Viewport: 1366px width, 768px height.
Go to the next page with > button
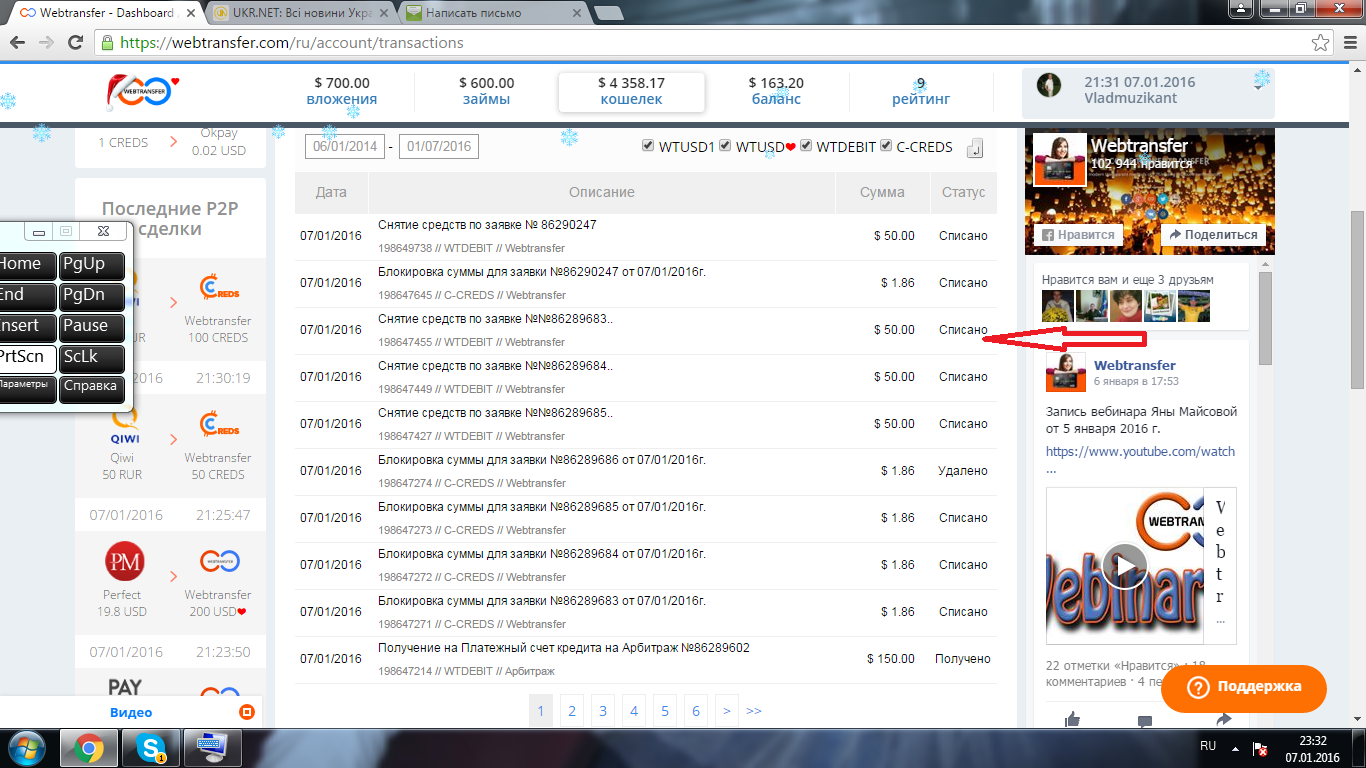726,711
